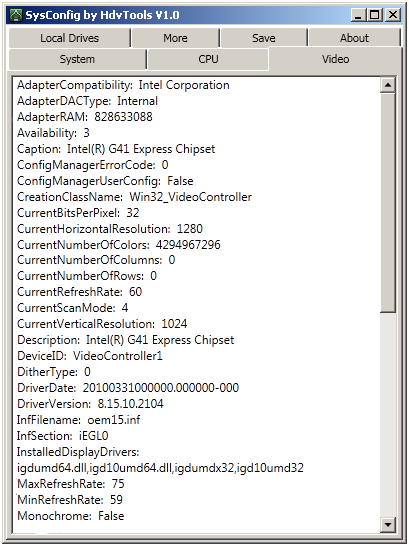
Task: Click the CurrentNumberOfRows: 0 line
Action: pyautogui.click(x=87, y=276)
